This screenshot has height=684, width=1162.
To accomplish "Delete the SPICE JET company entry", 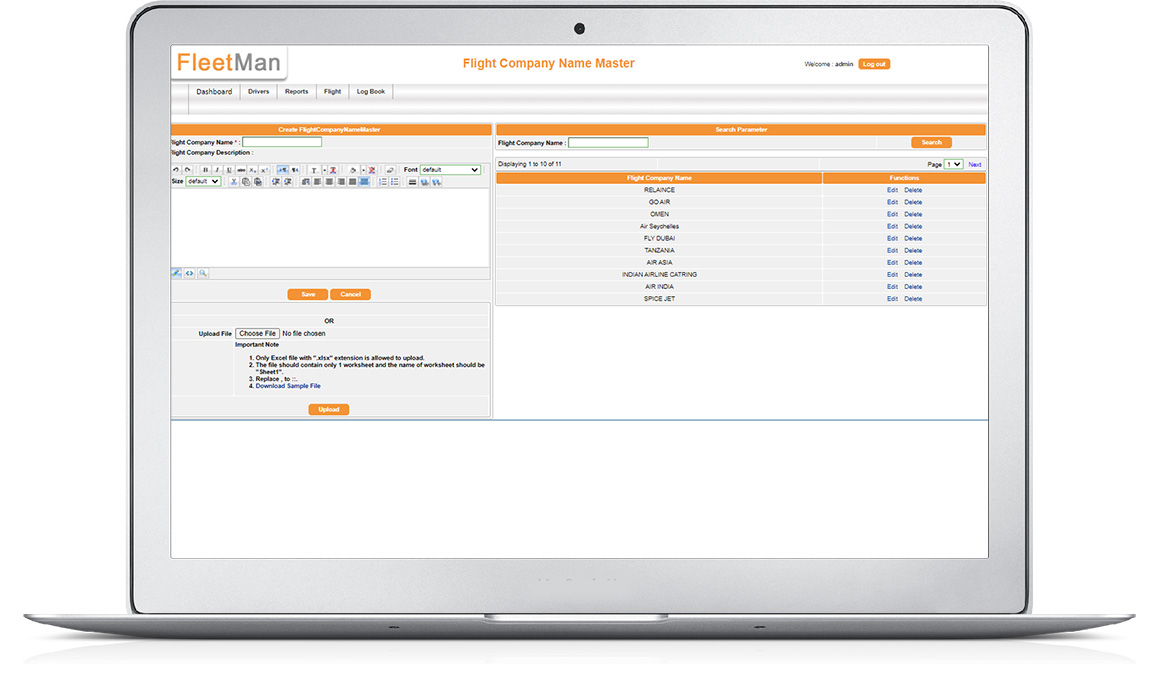I will click(913, 299).
